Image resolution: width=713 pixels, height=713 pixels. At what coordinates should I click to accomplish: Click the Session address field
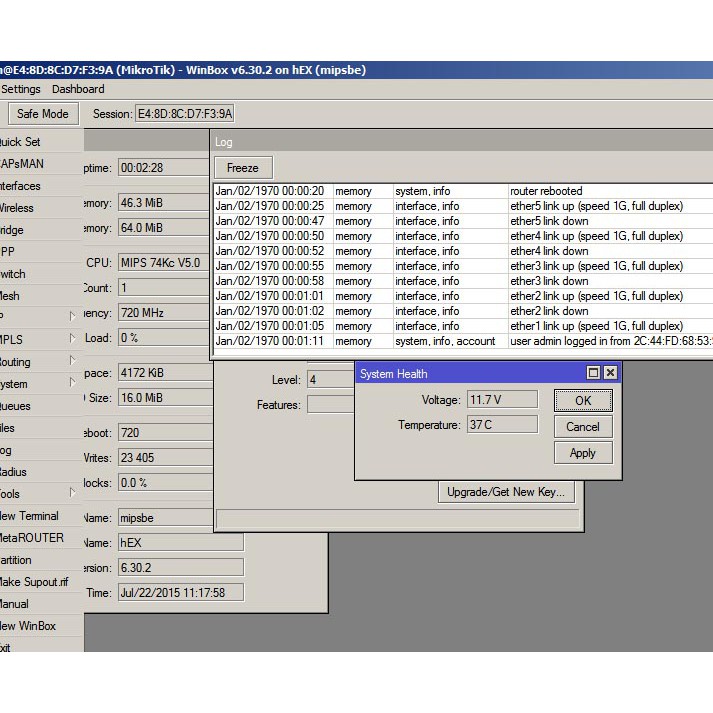[x=185, y=114]
